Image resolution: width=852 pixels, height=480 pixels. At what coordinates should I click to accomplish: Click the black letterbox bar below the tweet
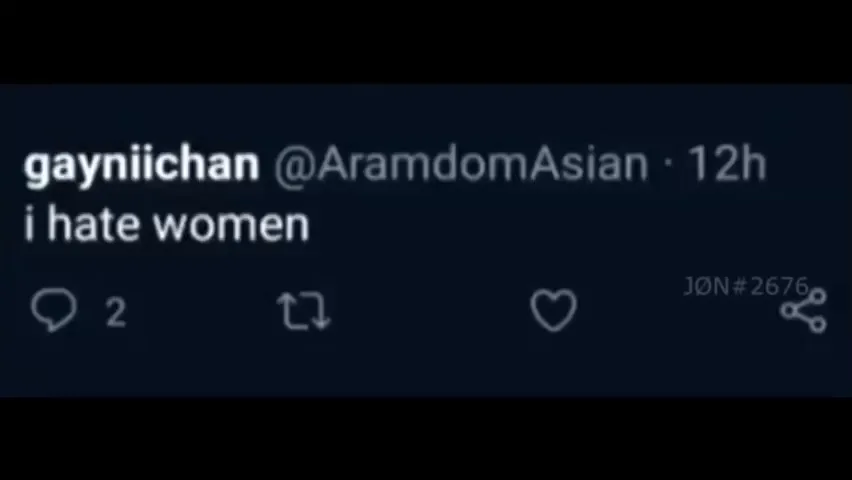(426, 439)
